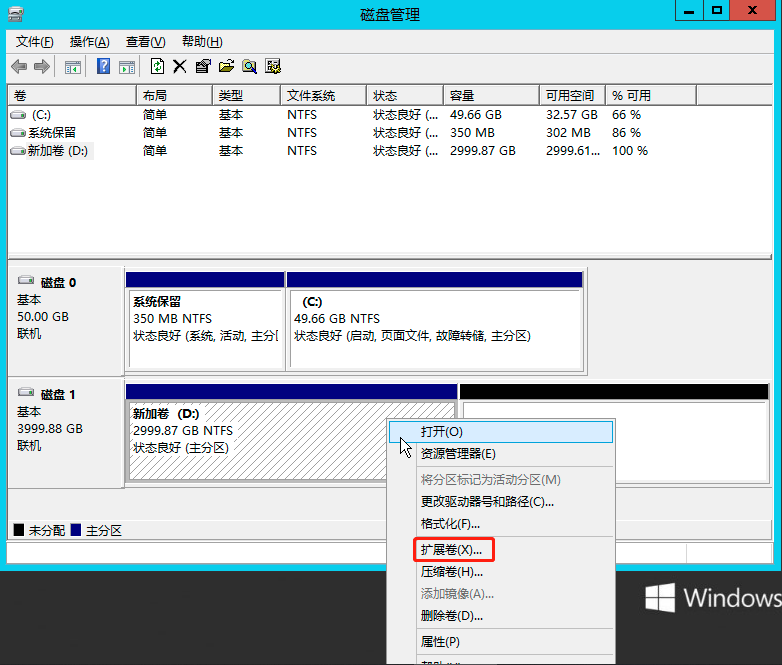Sort by the 状态 column header
The width and height of the screenshot is (782, 665).
[x=405, y=95]
